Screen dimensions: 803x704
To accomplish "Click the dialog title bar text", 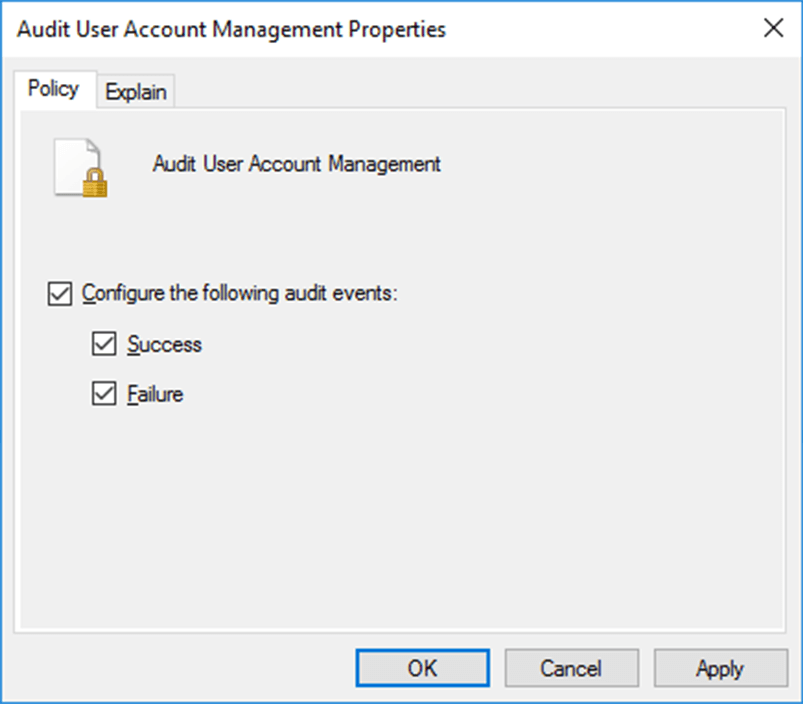I will click(x=231, y=29).
